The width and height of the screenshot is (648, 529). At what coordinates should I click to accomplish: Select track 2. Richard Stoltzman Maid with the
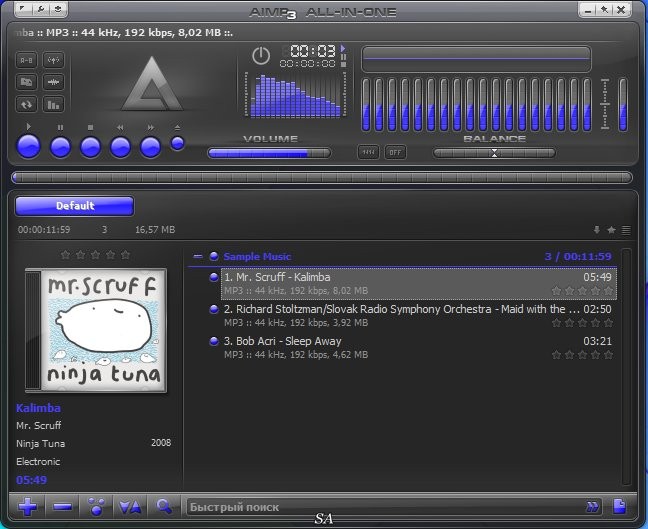point(418,316)
